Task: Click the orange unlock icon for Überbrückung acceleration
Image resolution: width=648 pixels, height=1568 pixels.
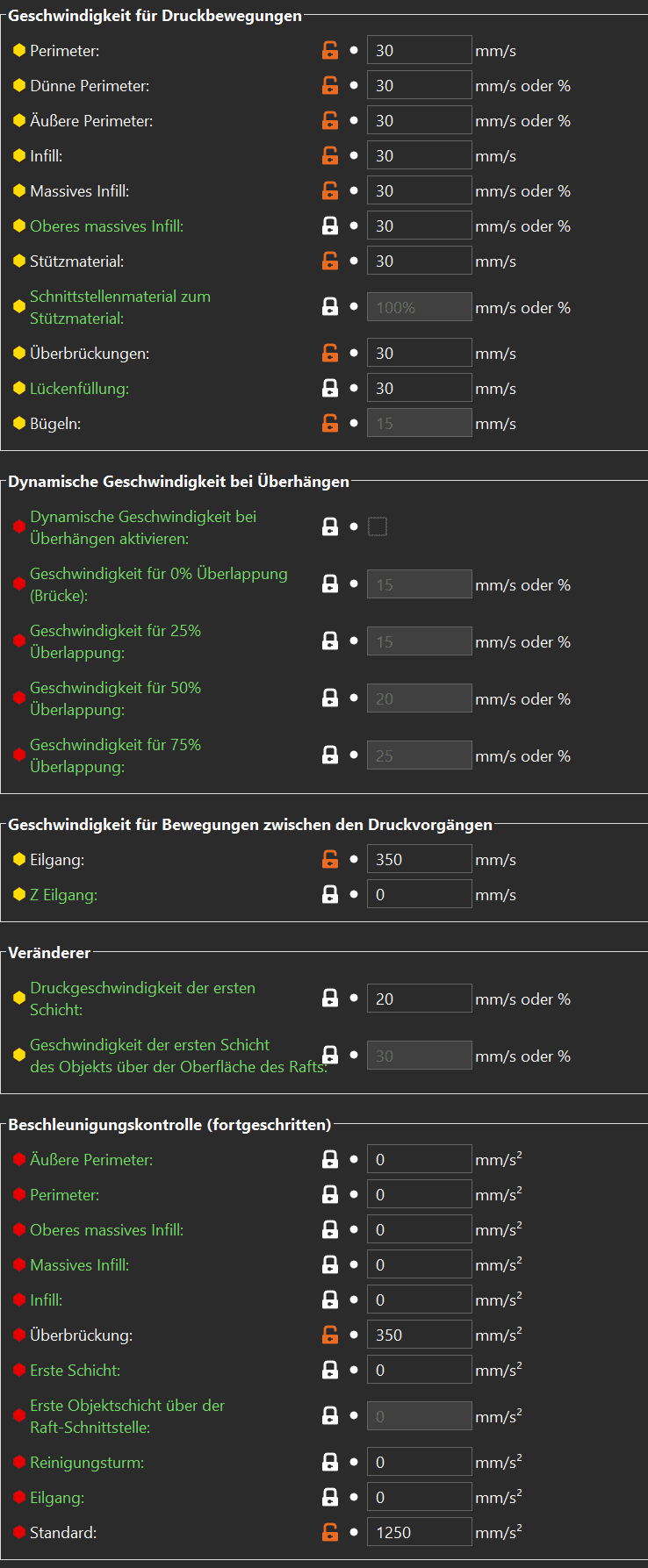Action: point(330,1335)
